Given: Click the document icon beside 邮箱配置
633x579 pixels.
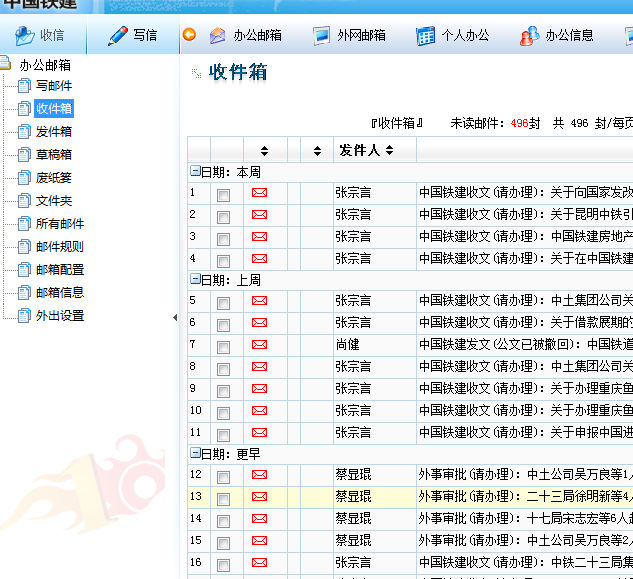Looking at the screenshot, I should (24, 270).
